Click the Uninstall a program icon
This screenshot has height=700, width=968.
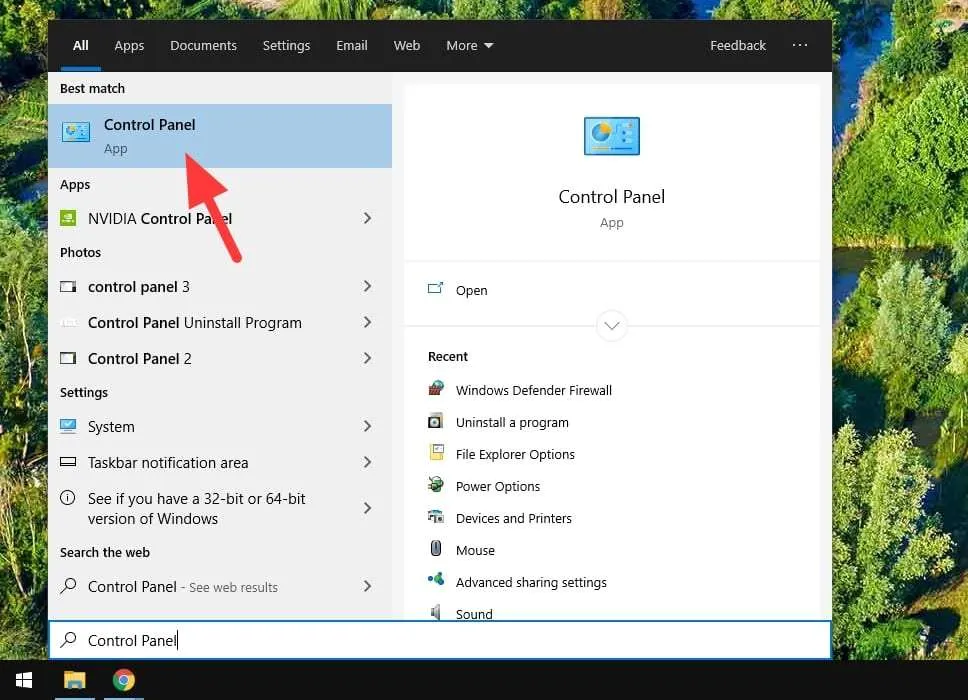tap(436, 422)
